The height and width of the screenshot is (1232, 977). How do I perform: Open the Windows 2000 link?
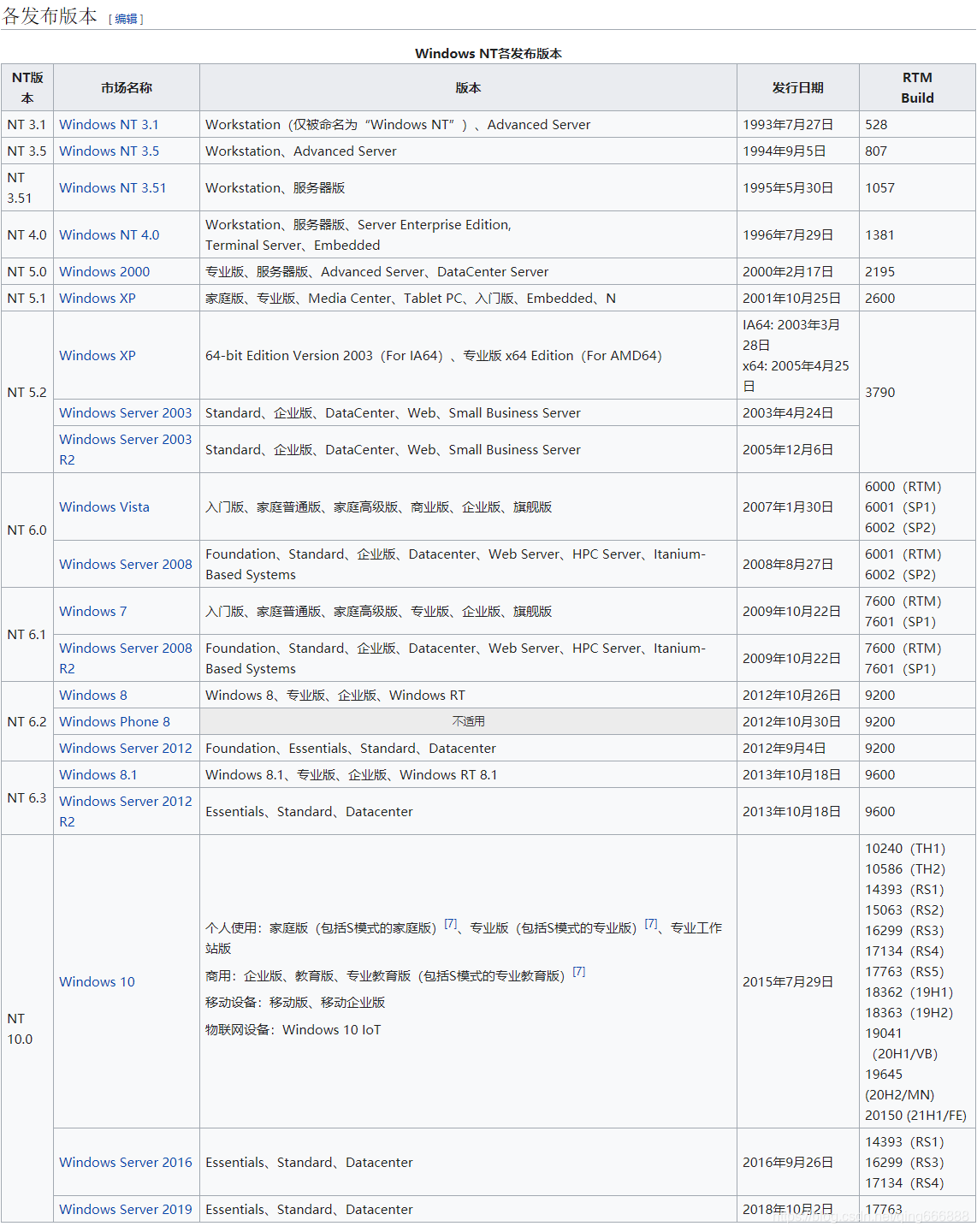104,271
